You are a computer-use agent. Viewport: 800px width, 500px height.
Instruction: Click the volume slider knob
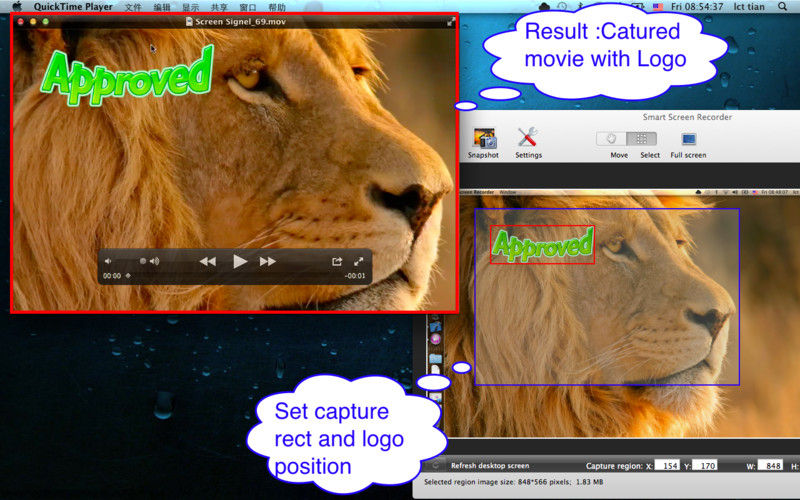143,261
